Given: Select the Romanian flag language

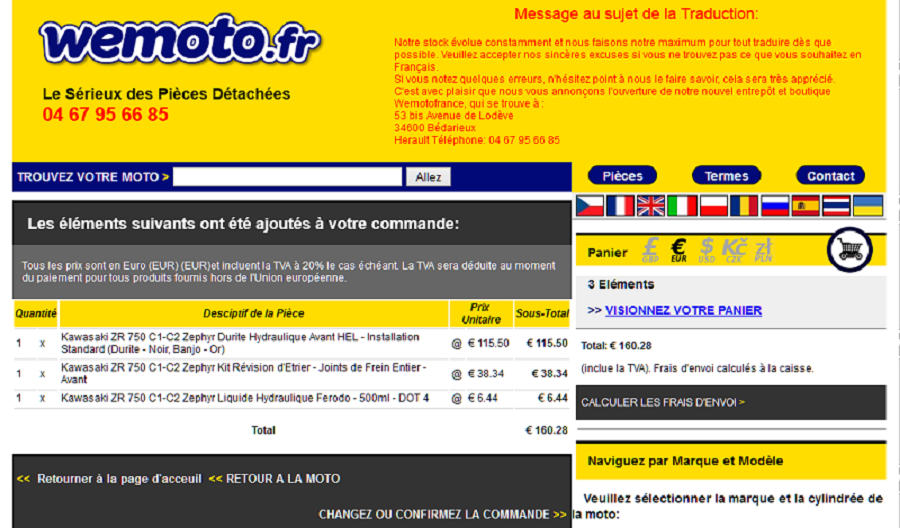Looking at the screenshot, I should (x=744, y=205).
